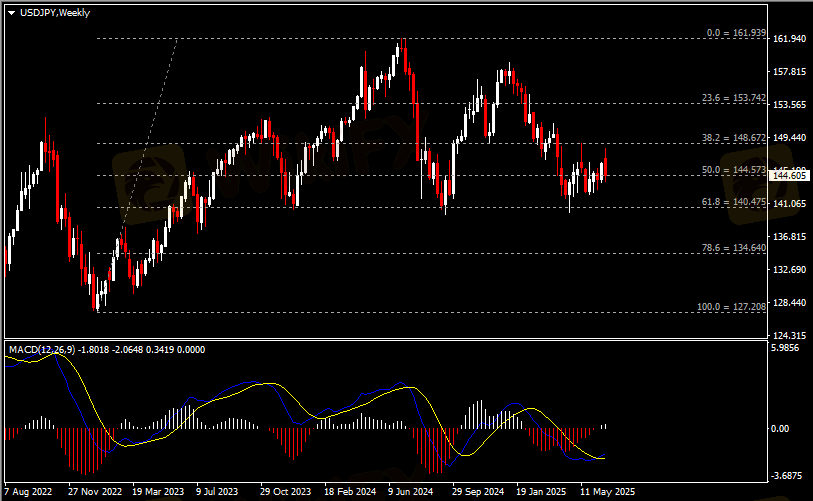Click the 78.6 = 134.640 Fibonacci label
Image resolution: width=813 pixels, height=501 pixels.
734,248
